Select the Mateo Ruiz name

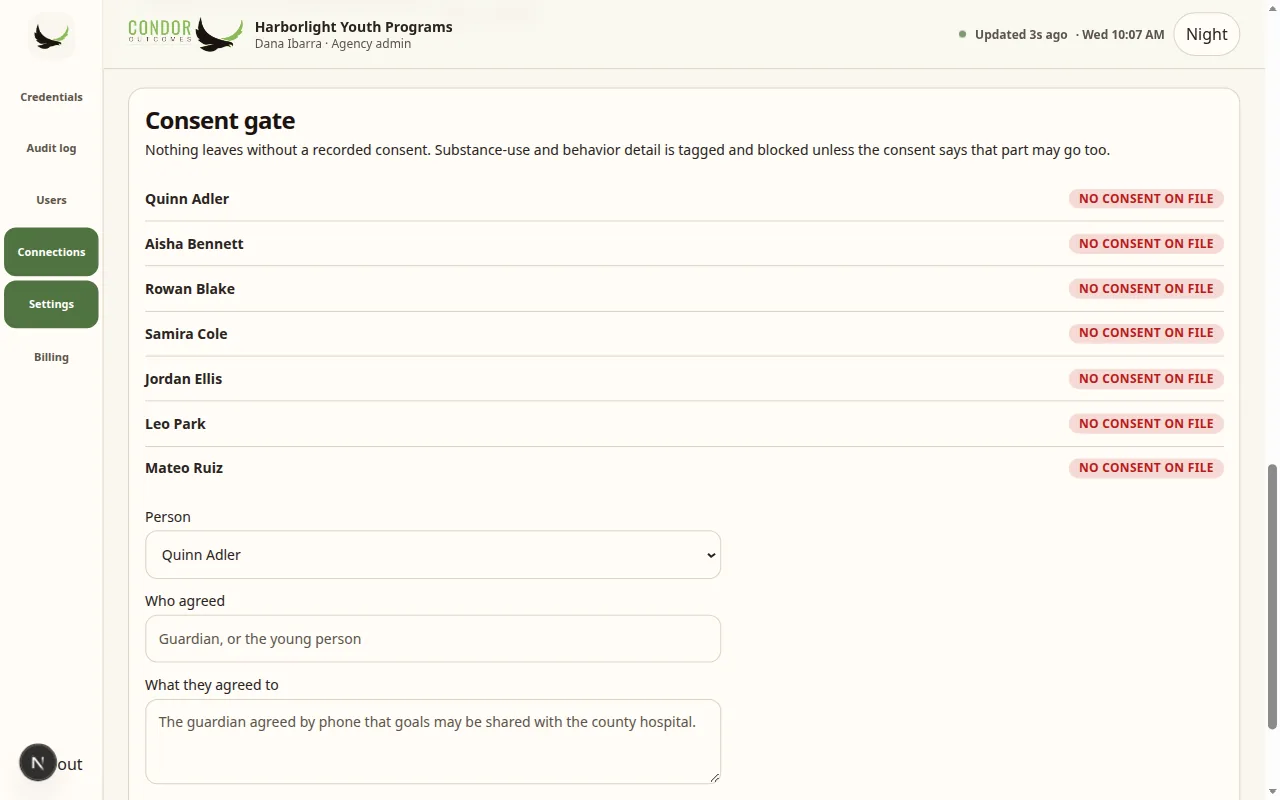coord(184,468)
